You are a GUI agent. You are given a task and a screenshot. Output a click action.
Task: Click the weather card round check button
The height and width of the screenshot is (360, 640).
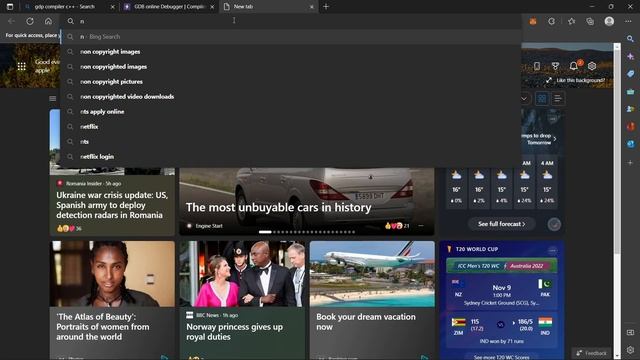click(554, 224)
